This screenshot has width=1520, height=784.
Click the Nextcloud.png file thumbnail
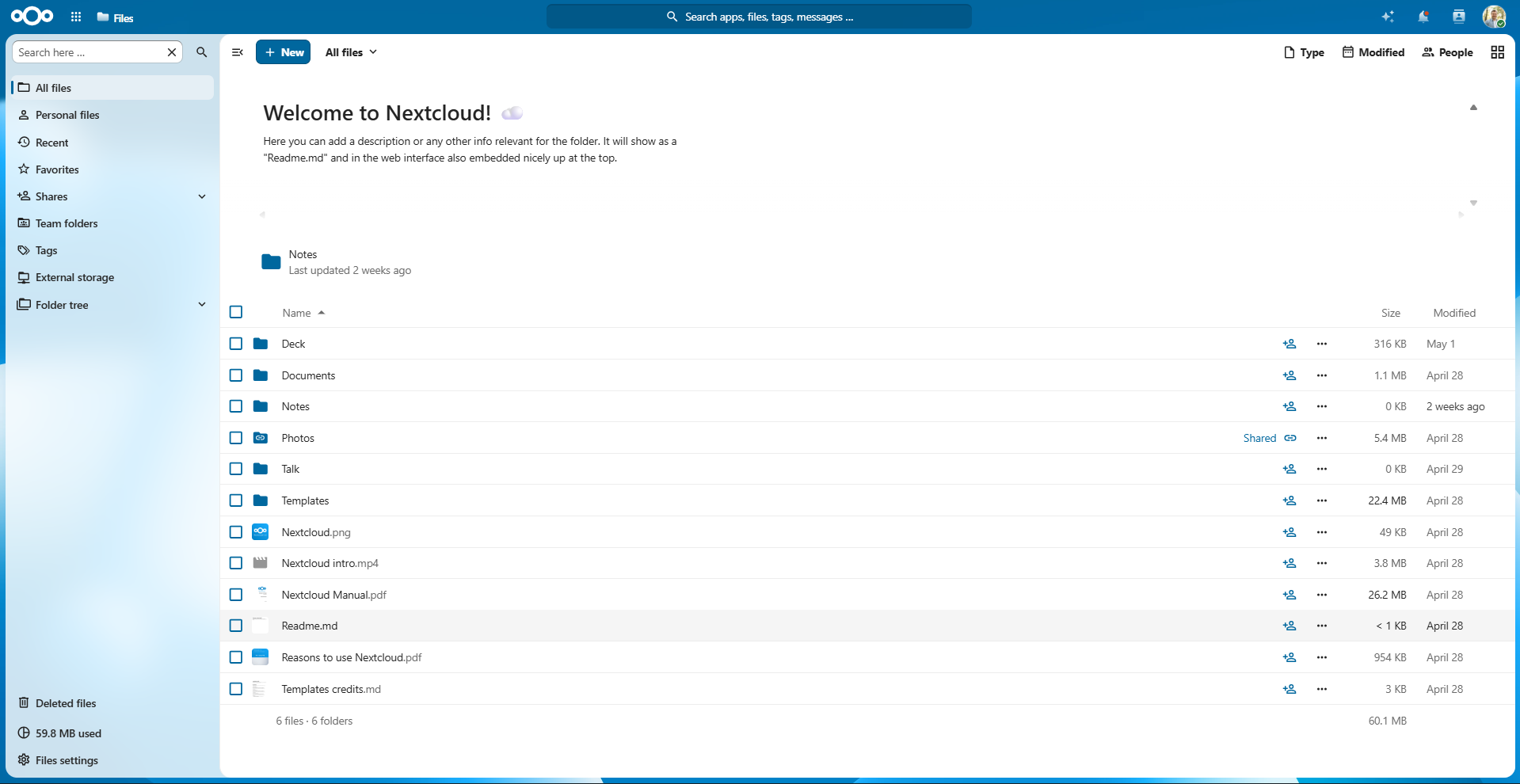261,532
